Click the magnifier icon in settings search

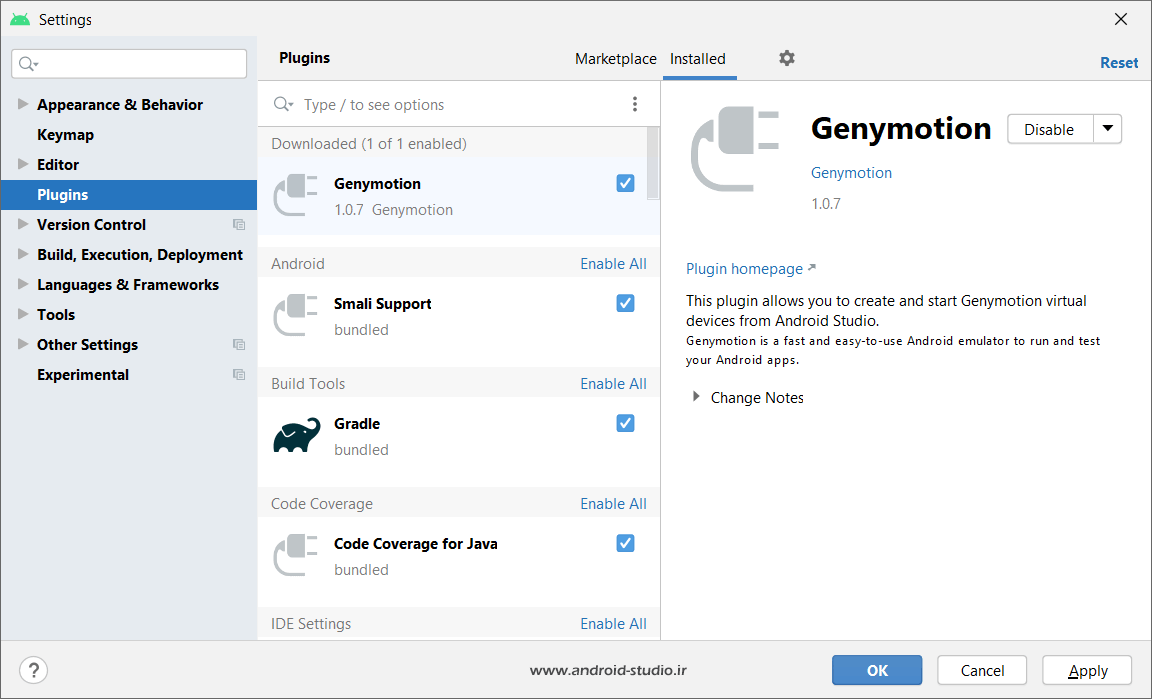tap(27, 64)
